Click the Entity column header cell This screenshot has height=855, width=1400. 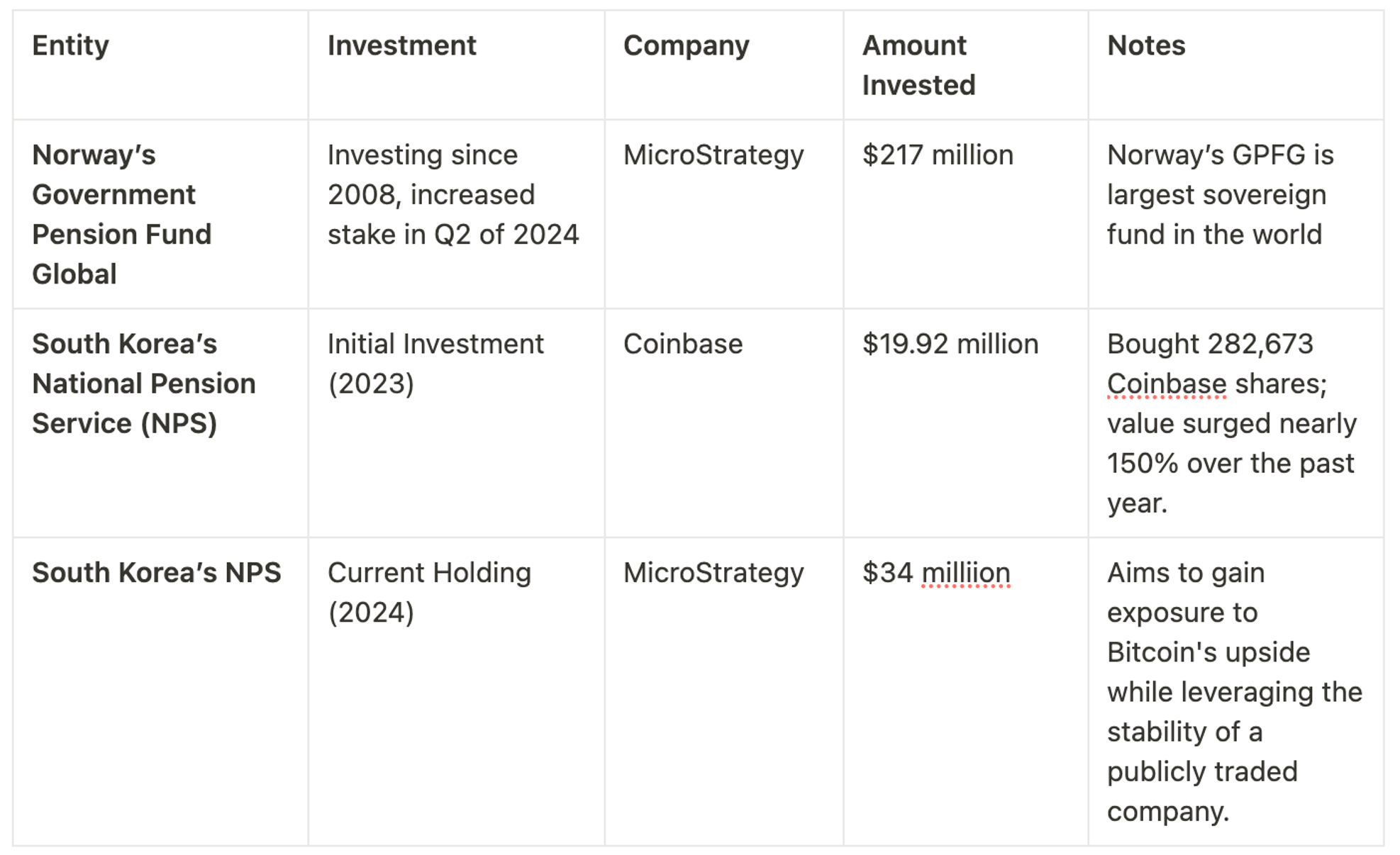point(160,65)
